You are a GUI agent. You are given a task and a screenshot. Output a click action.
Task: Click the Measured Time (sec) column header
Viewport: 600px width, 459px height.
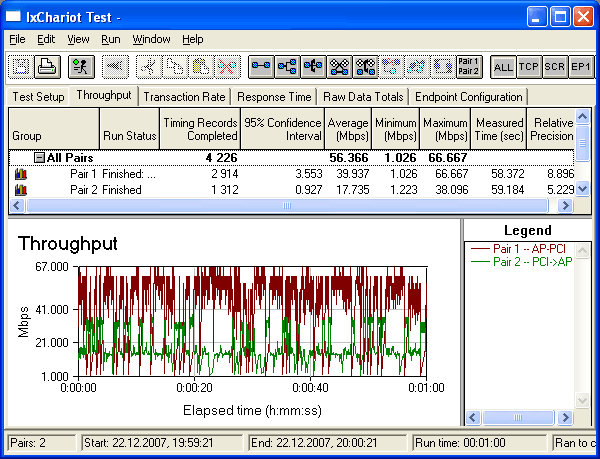(499, 129)
